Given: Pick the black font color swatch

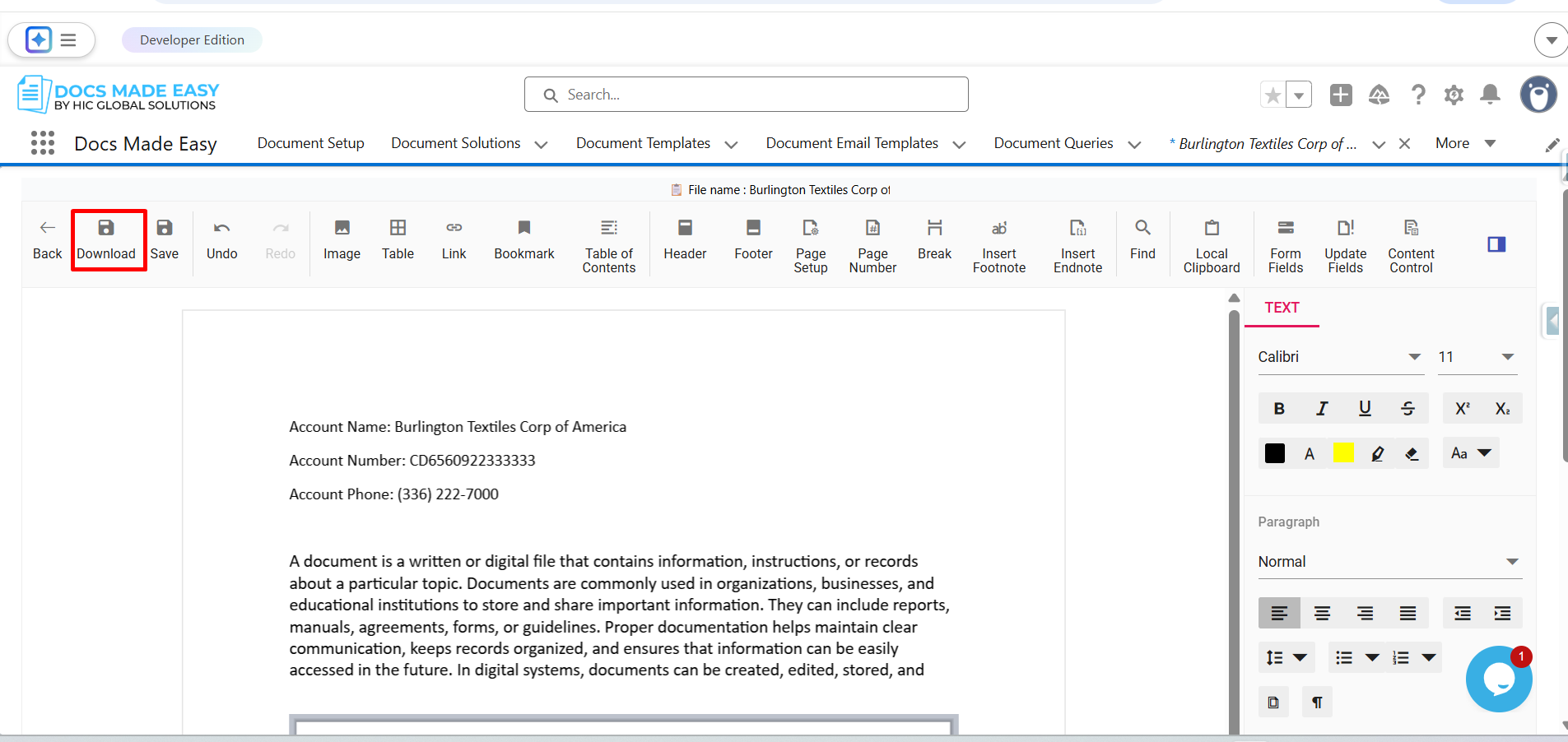Looking at the screenshot, I should point(1275,453).
